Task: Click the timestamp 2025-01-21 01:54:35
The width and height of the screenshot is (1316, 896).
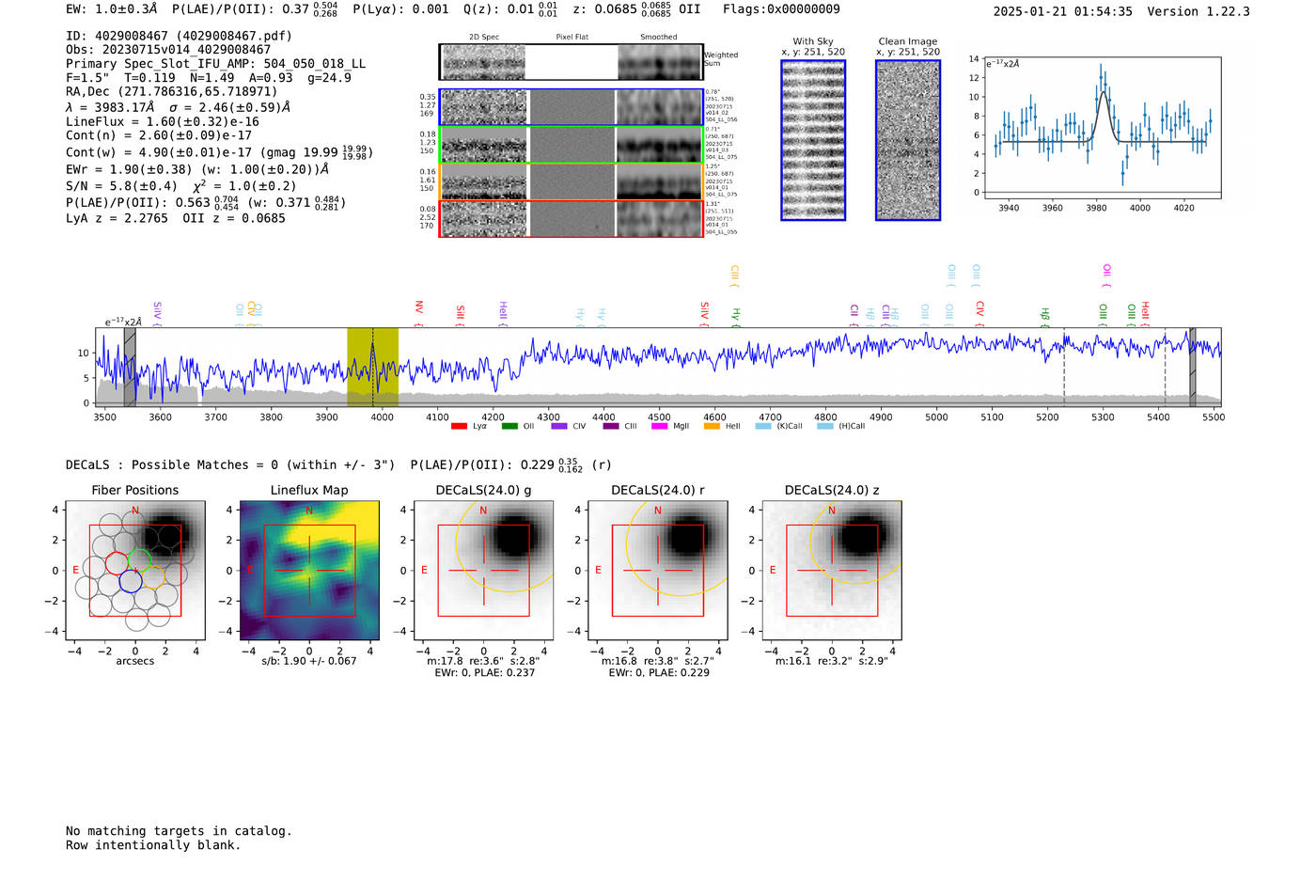Action: [1063, 11]
